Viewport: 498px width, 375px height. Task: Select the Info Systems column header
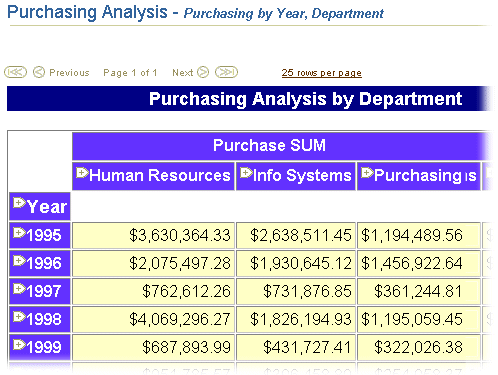(x=296, y=176)
